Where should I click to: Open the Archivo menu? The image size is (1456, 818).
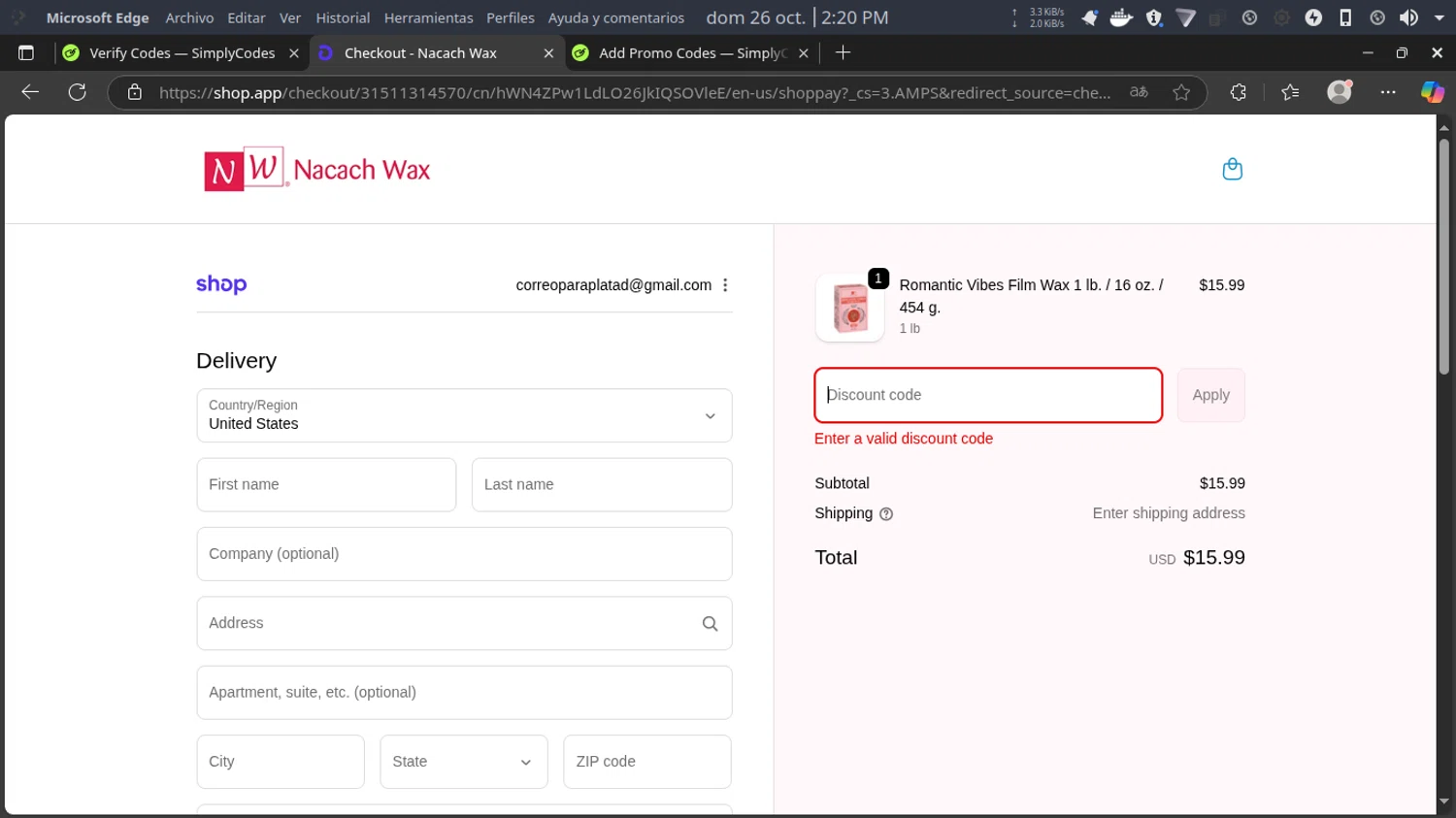(x=189, y=17)
